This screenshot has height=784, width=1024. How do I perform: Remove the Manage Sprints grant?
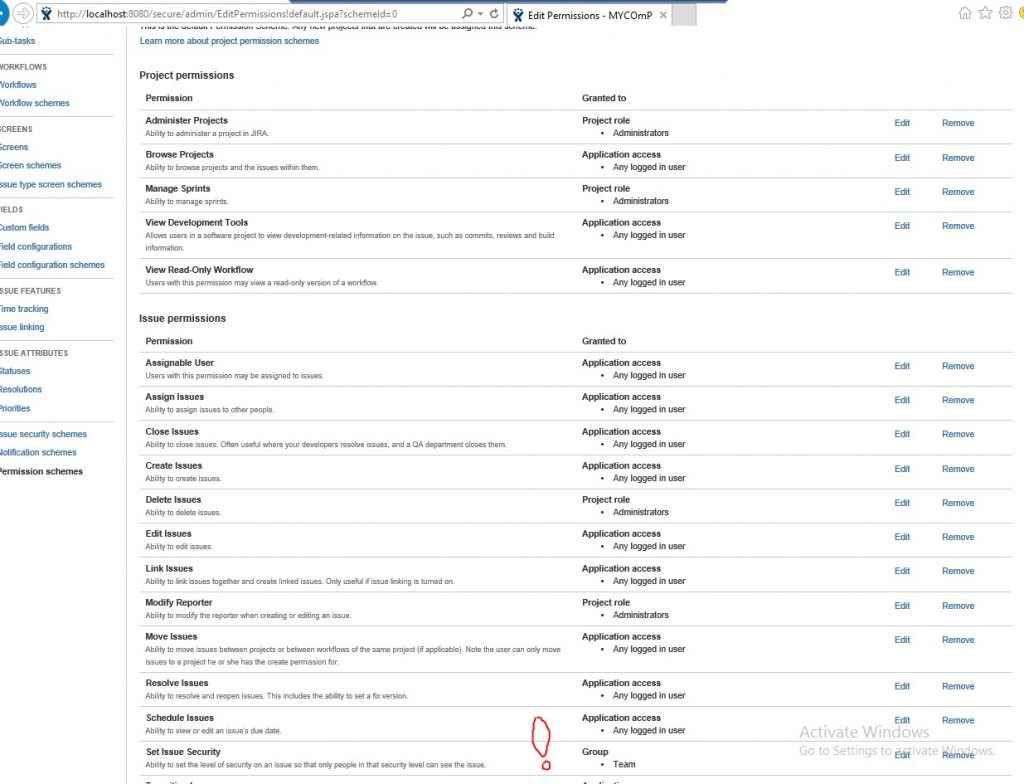click(958, 191)
